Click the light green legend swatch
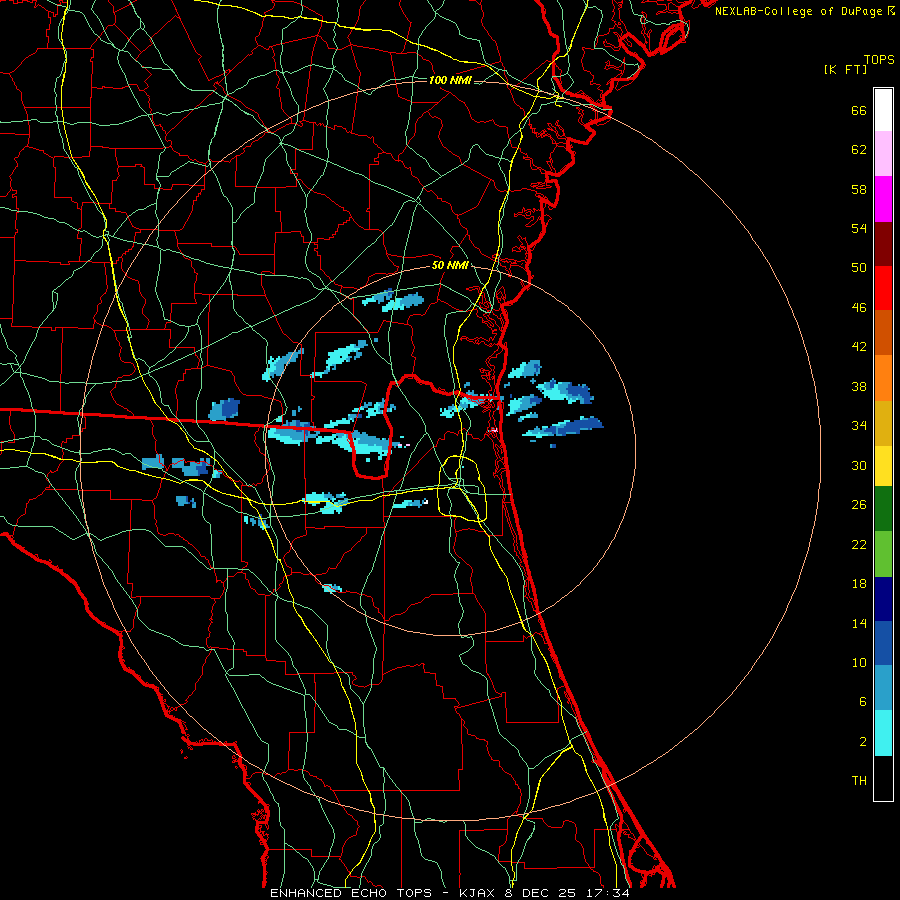 (883, 554)
